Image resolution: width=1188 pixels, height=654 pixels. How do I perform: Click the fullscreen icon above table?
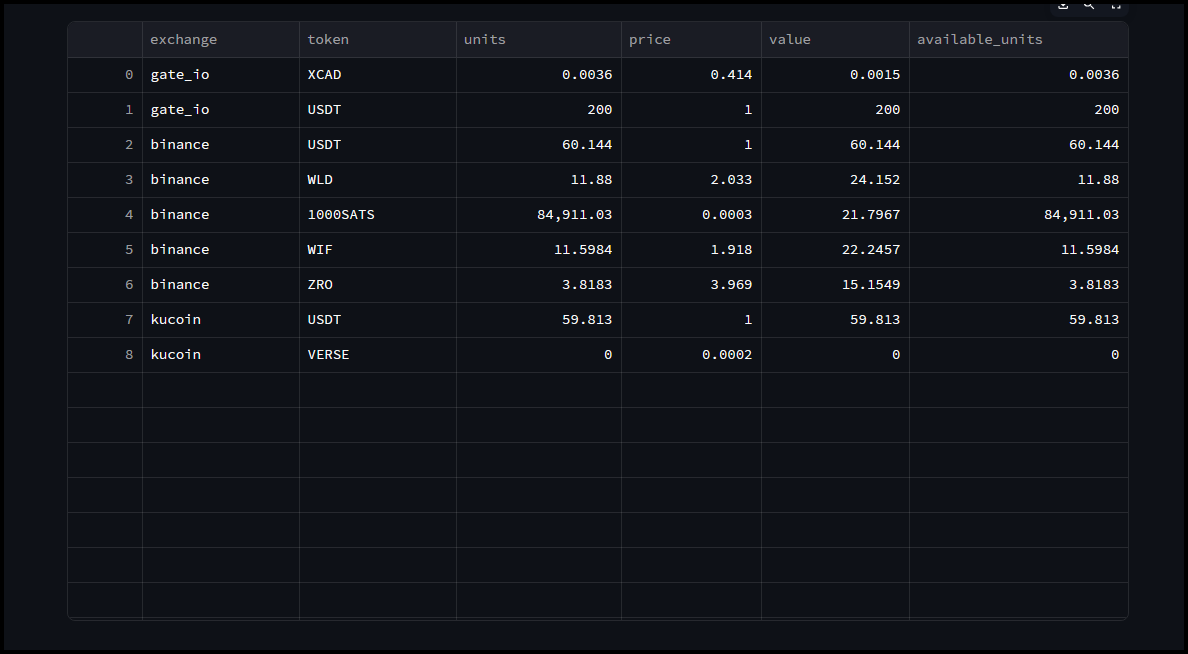tap(1116, 5)
